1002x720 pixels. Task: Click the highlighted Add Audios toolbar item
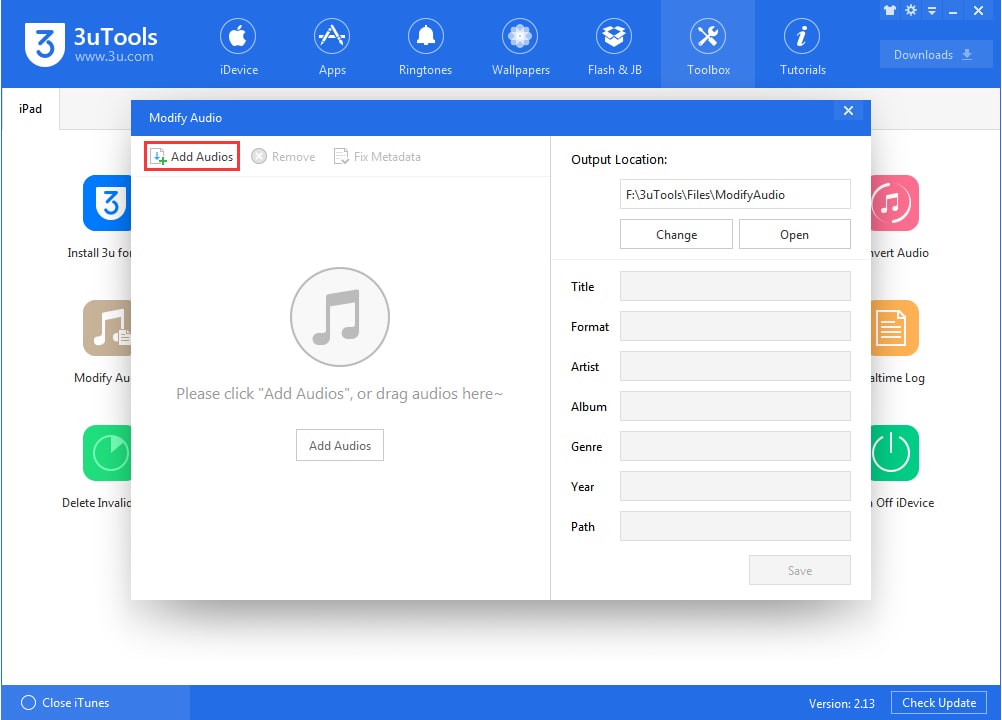point(191,156)
